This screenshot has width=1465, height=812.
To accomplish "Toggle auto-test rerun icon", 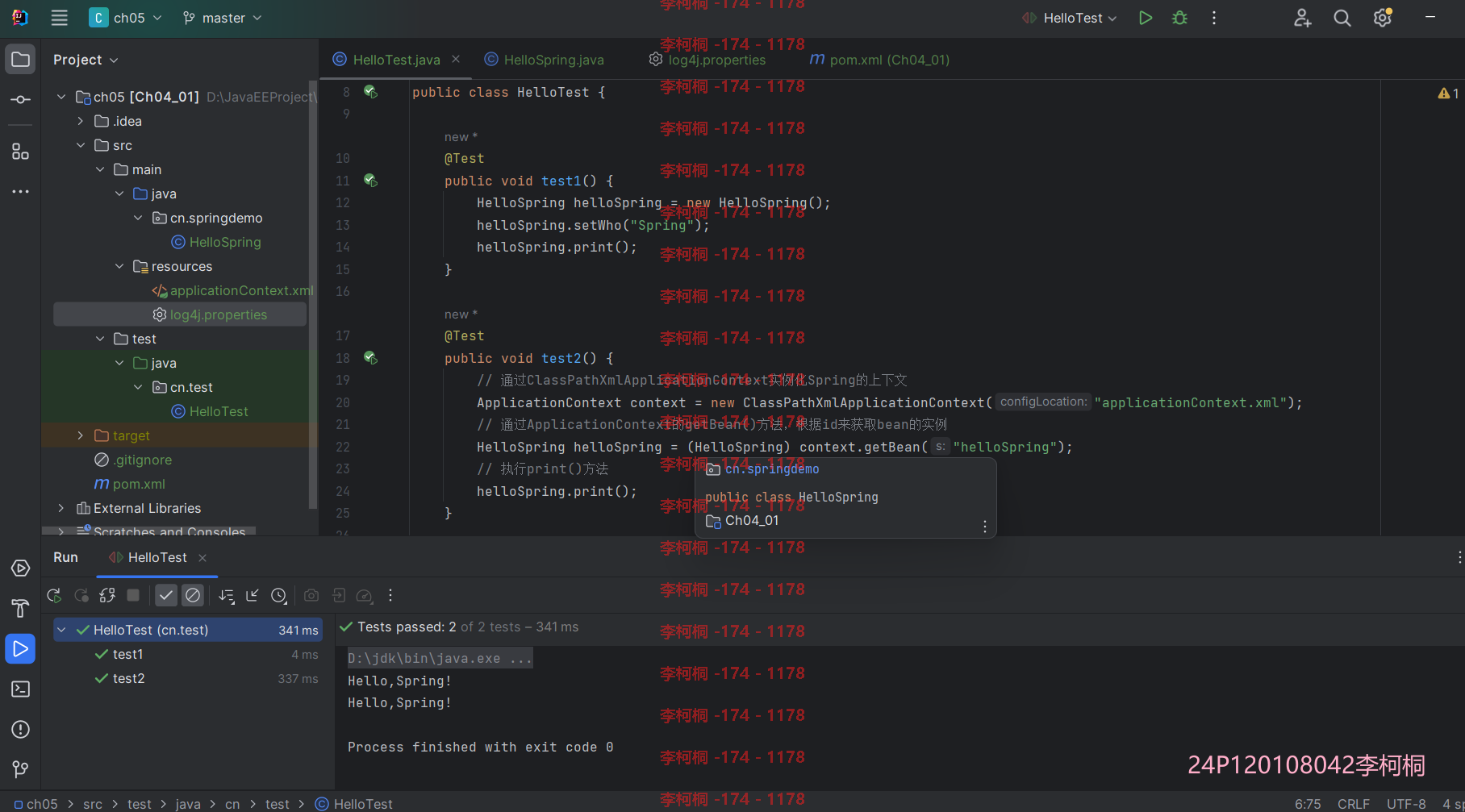I will pyautogui.click(x=107, y=595).
